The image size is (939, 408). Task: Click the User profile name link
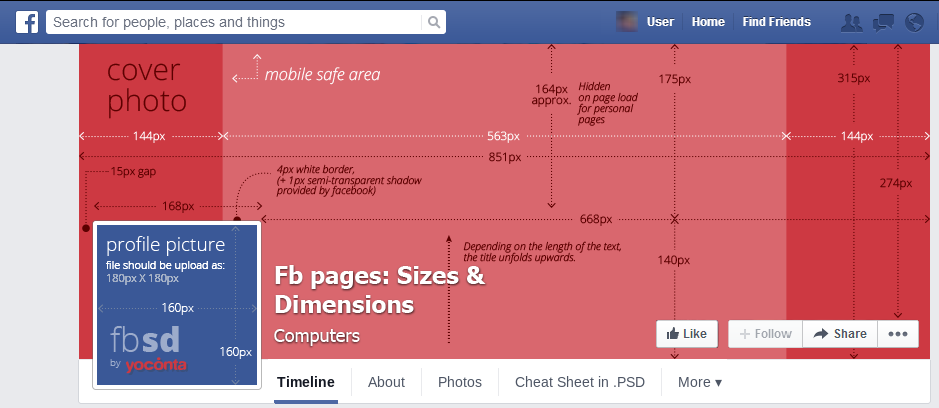(x=660, y=22)
